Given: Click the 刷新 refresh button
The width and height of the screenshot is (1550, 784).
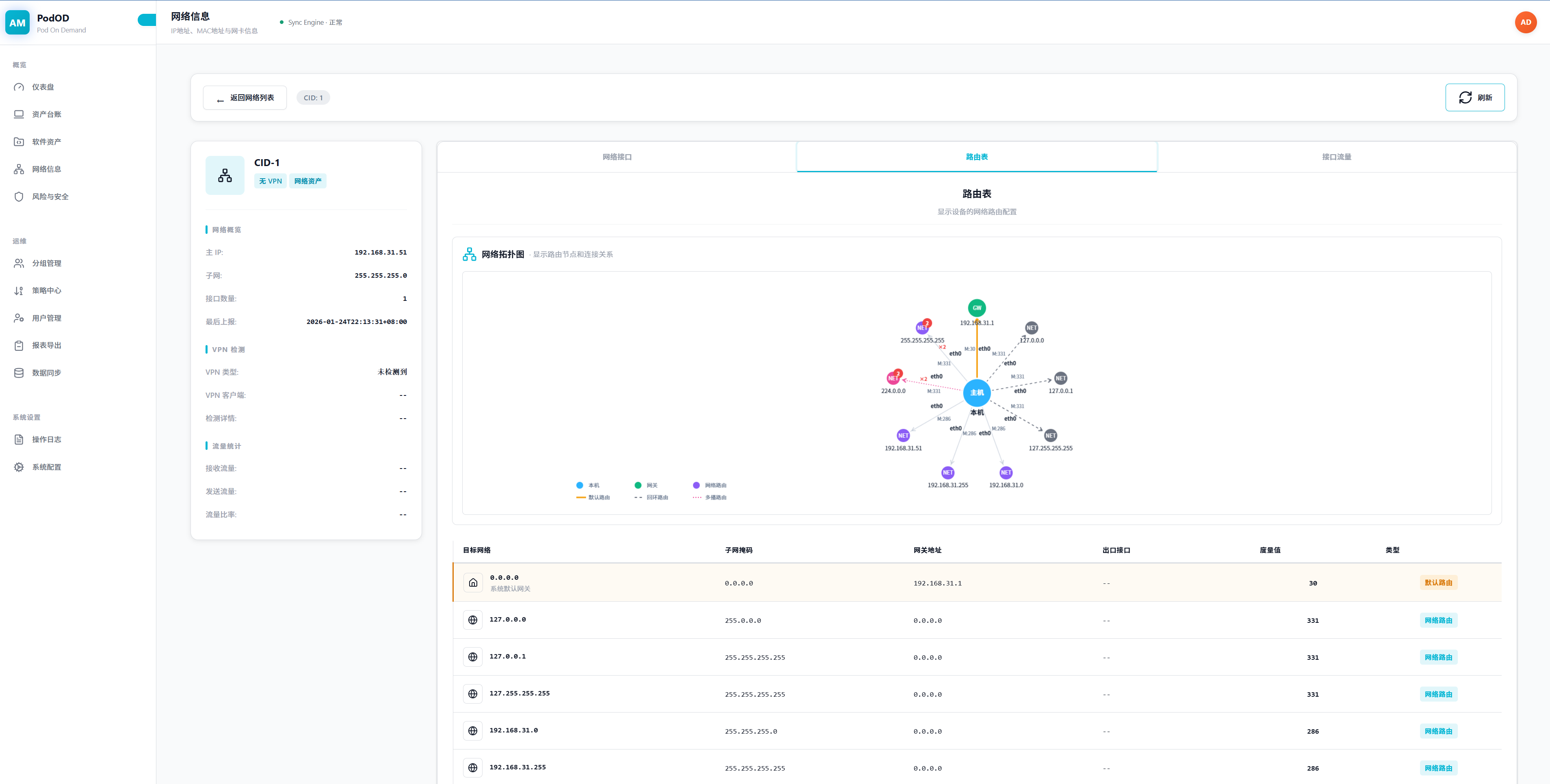Looking at the screenshot, I should pyautogui.click(x=1474, y=97).
